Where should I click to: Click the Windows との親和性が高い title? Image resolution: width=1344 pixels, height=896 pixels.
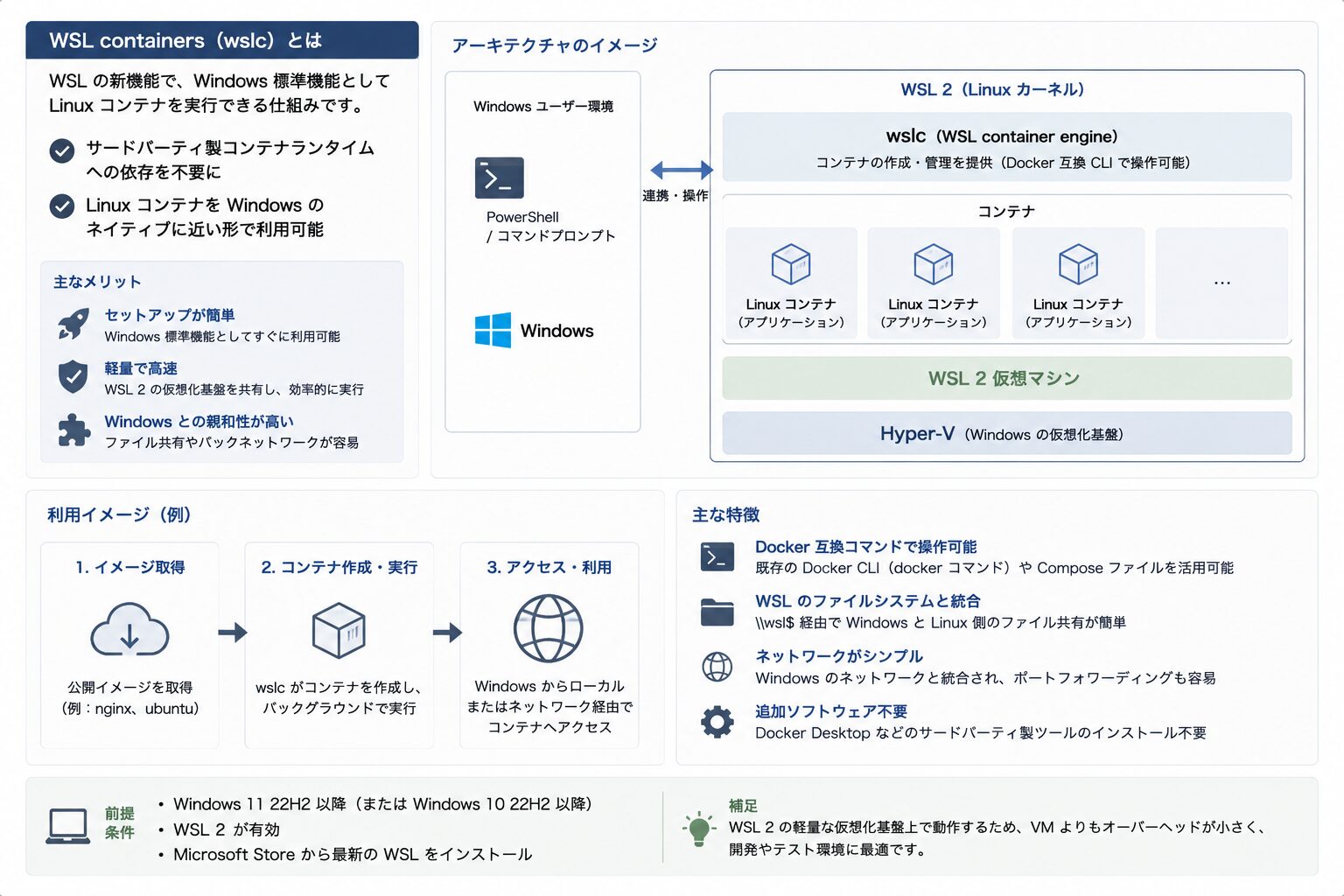pyautogui.click(x=199, y=422)
